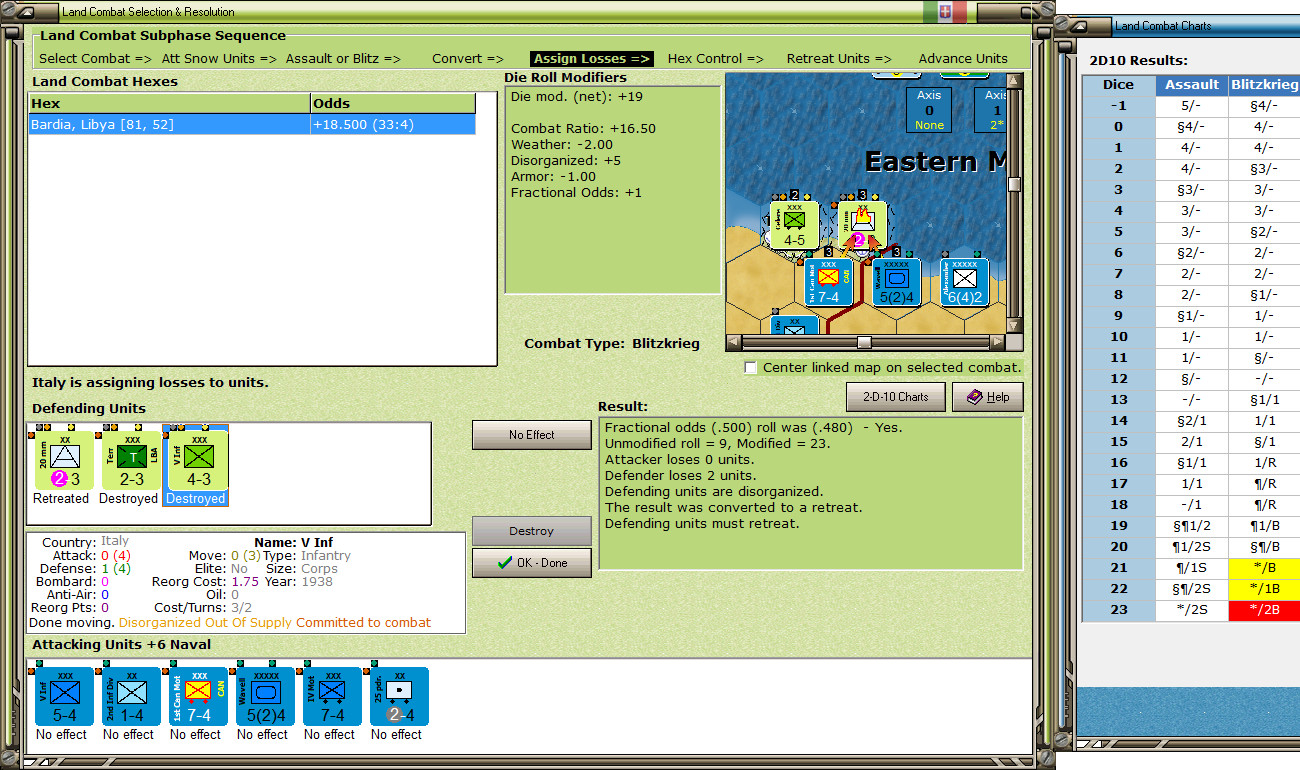
Task: Select the IV Mot 7-4 attacking unit
Action: [331, 696]
